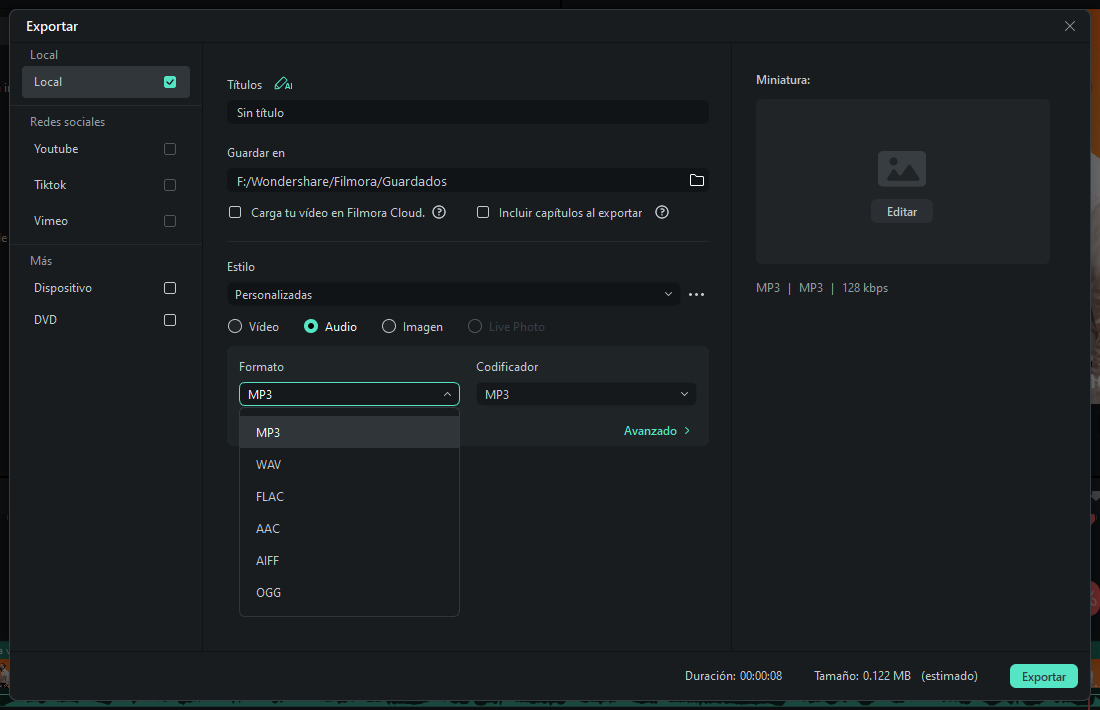
Task: Click the AI title generator pencil icon
Action: pos(283,84)
